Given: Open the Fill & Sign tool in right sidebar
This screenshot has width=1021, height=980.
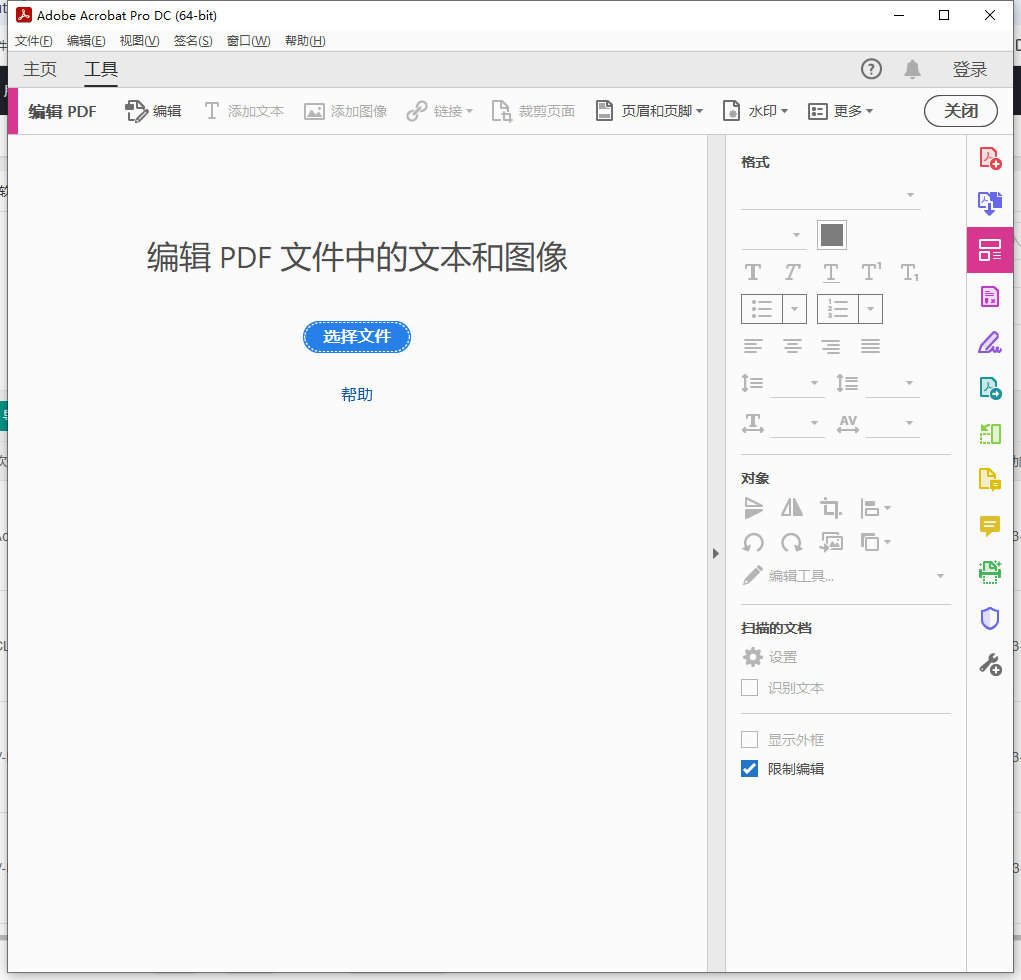Looking at the screenshot, I should point(989,342).
